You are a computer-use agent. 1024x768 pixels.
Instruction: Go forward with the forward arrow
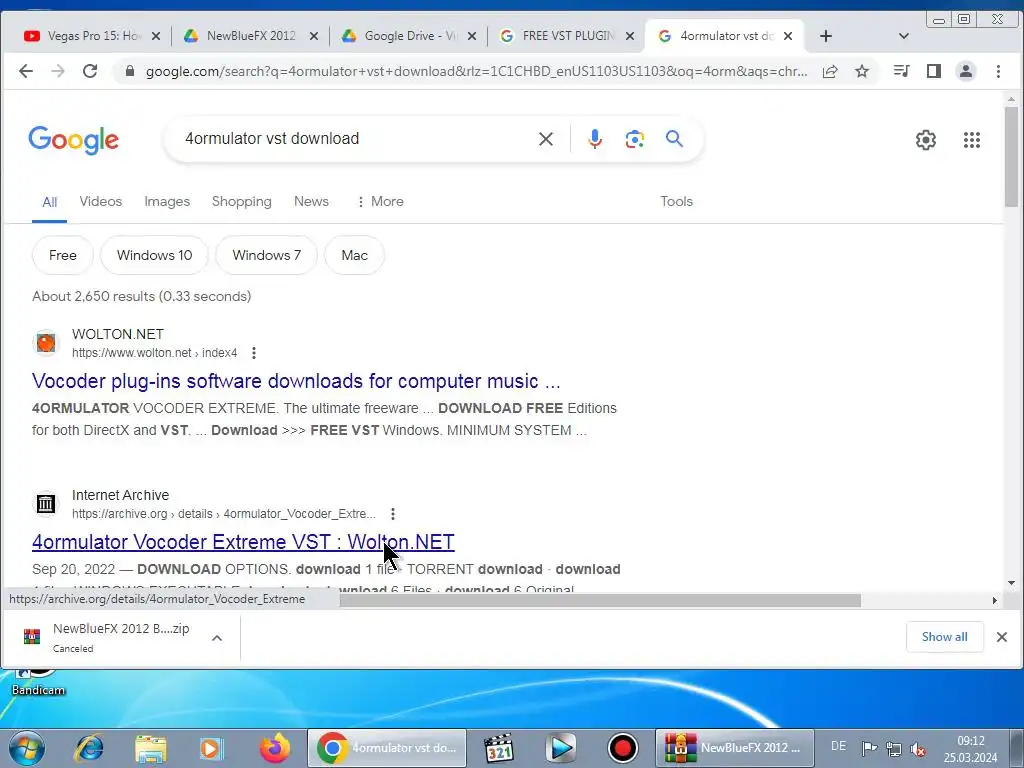tap(58, 71)
